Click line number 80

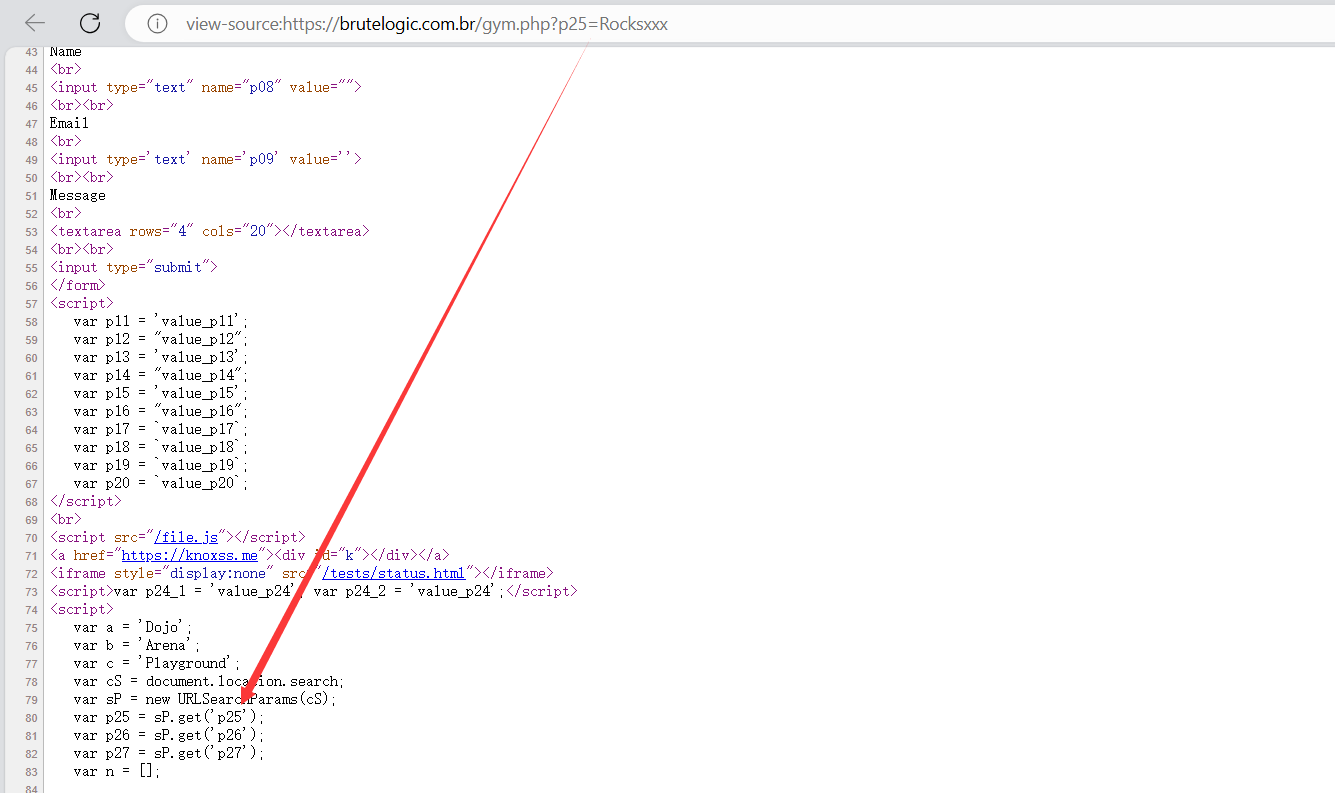tap(30, 718)
